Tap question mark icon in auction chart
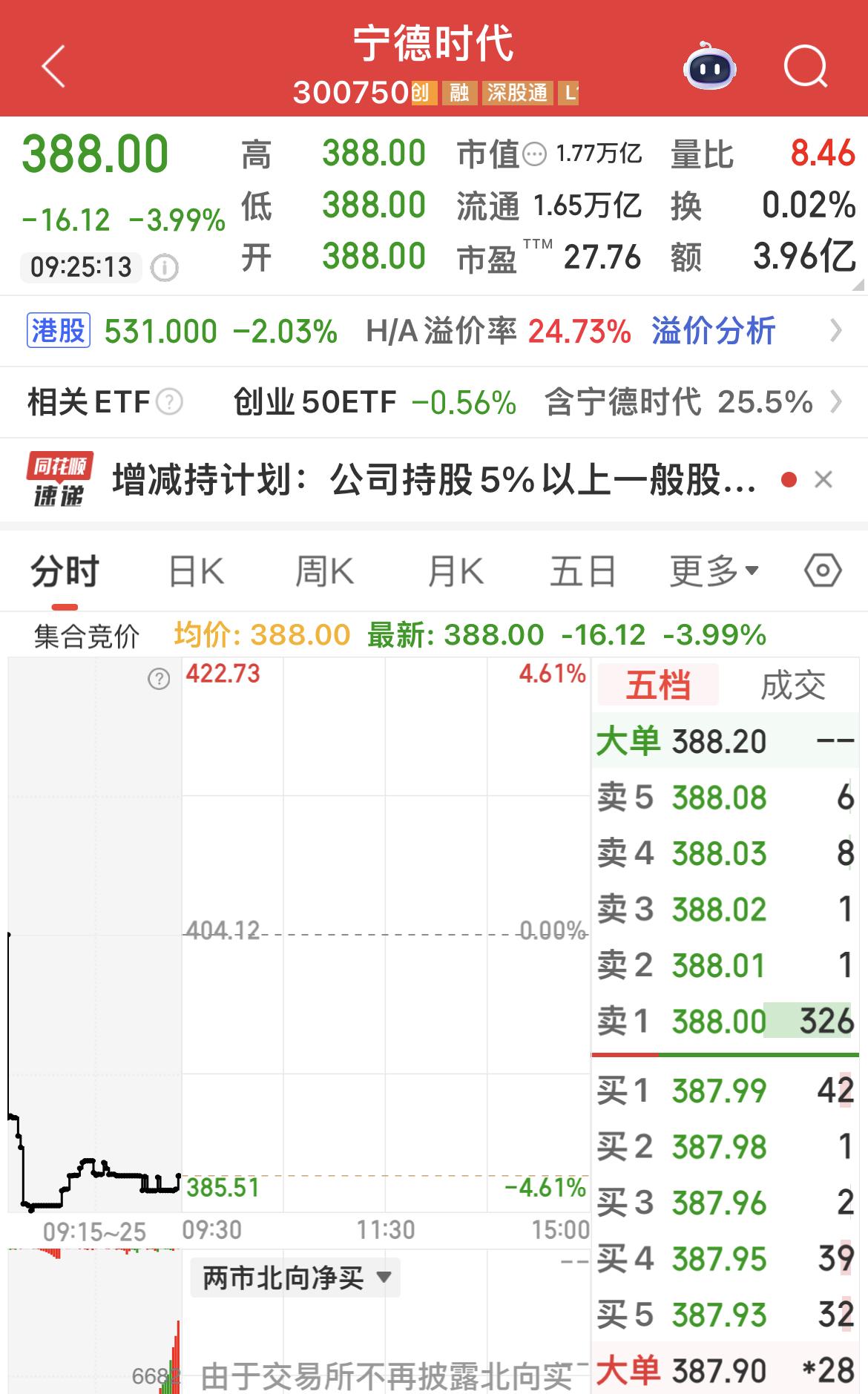Viewport: 868px width, 1394px height. click(x=159, y=679)
